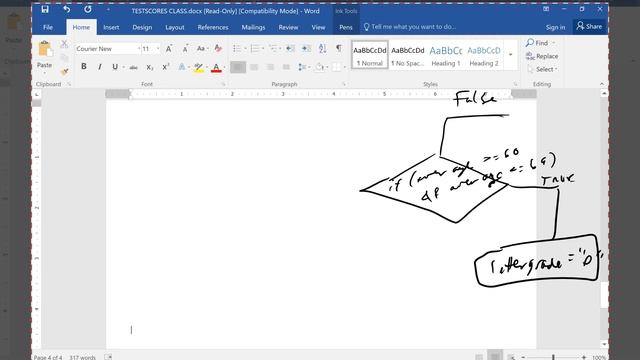Decrease font size with Shrink Font
The width and height of the screenshot is (640, 360).
(185, 49)
